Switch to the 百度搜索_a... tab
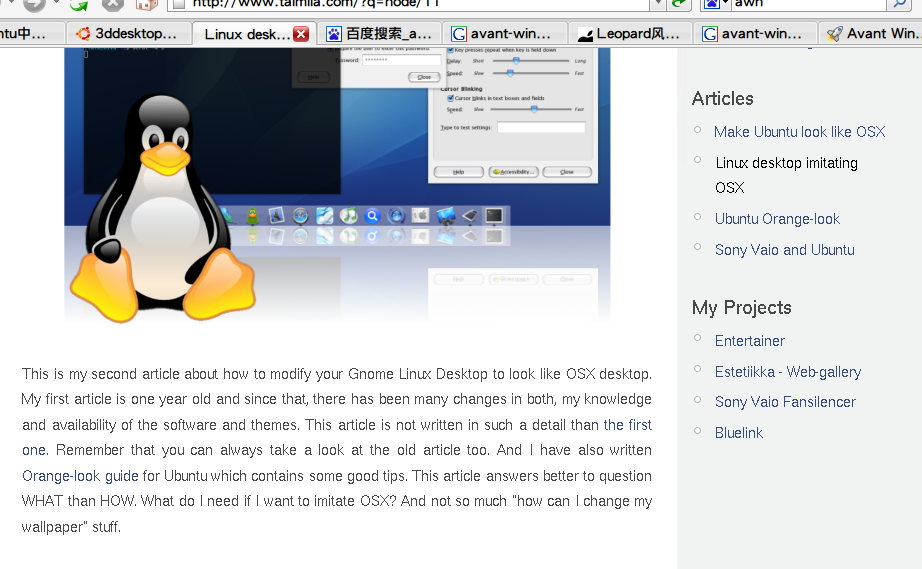This screenshot has width=922, height=569. 379,34
